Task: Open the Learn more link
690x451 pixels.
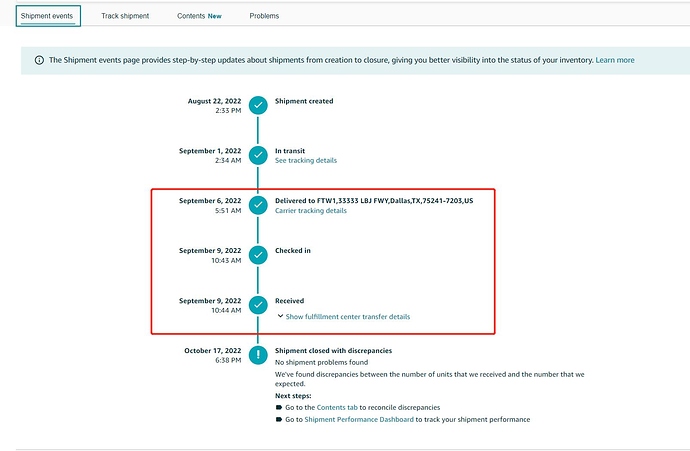Action: click(614, 60)
